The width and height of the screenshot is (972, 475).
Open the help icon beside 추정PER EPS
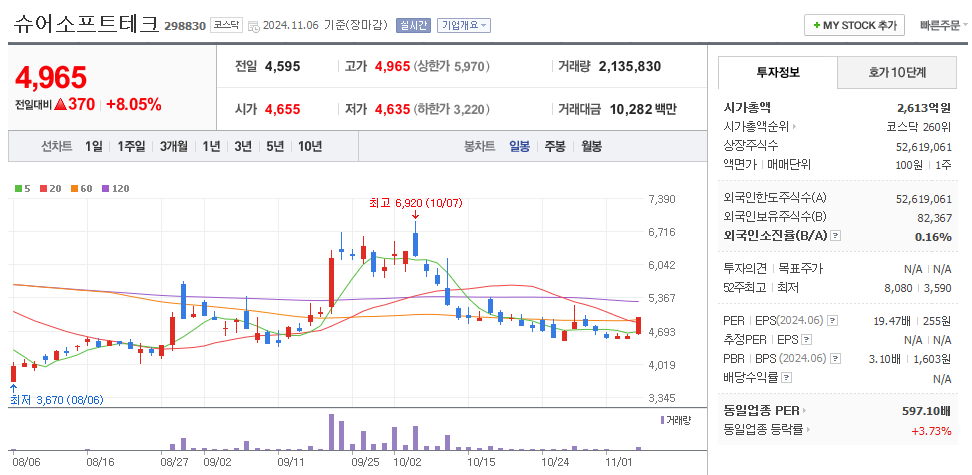(x=806, y=340)
